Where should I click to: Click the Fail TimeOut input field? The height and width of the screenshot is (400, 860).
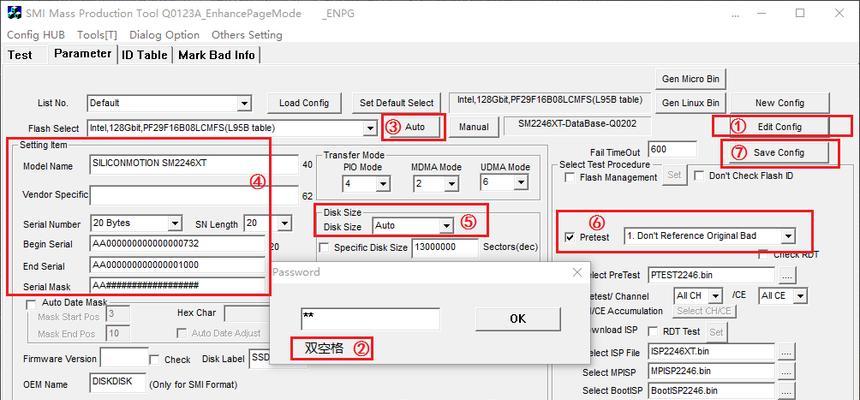click(x=672, y=149)
